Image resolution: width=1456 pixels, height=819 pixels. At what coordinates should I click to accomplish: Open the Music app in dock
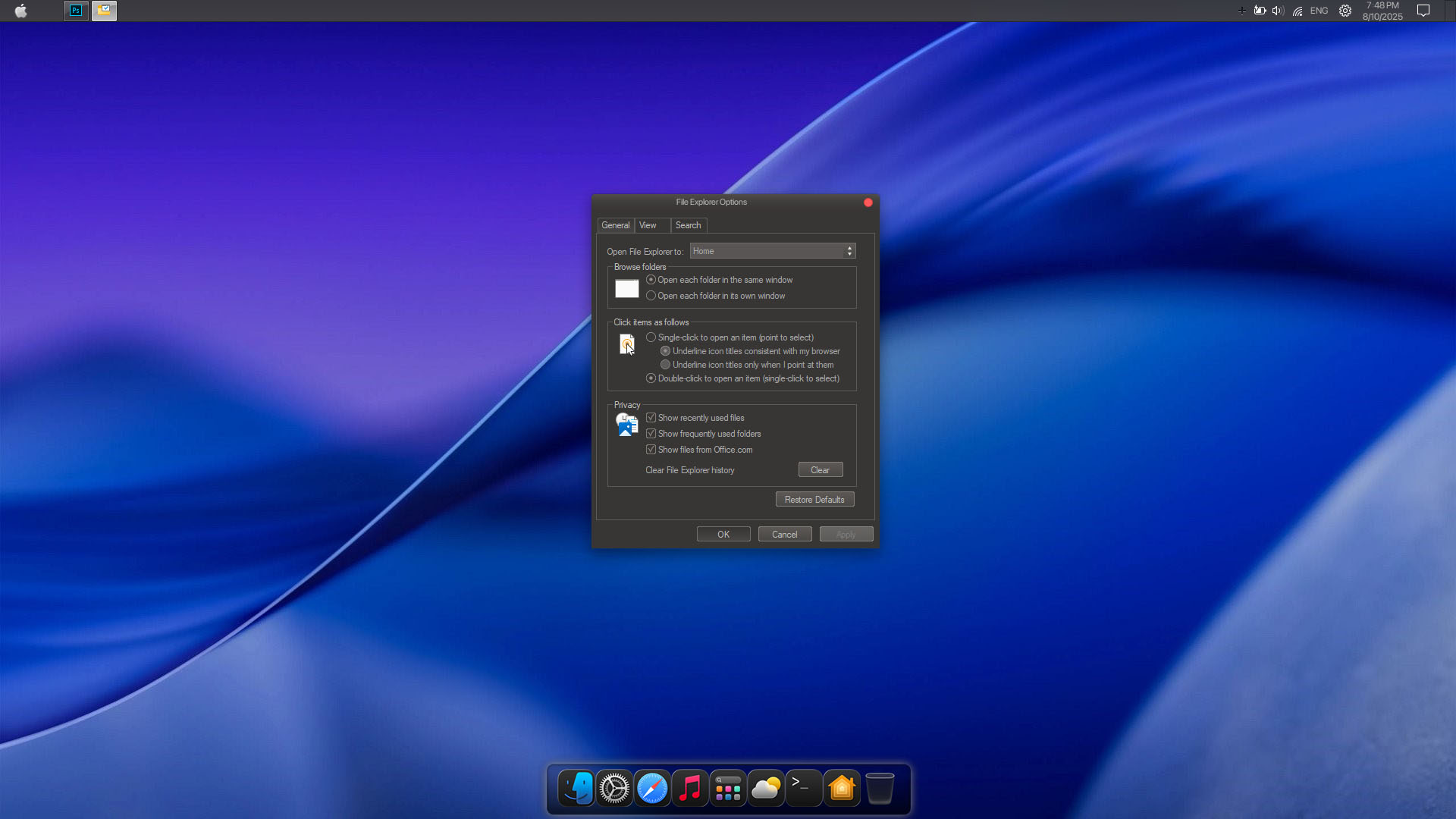click(690, 789)
